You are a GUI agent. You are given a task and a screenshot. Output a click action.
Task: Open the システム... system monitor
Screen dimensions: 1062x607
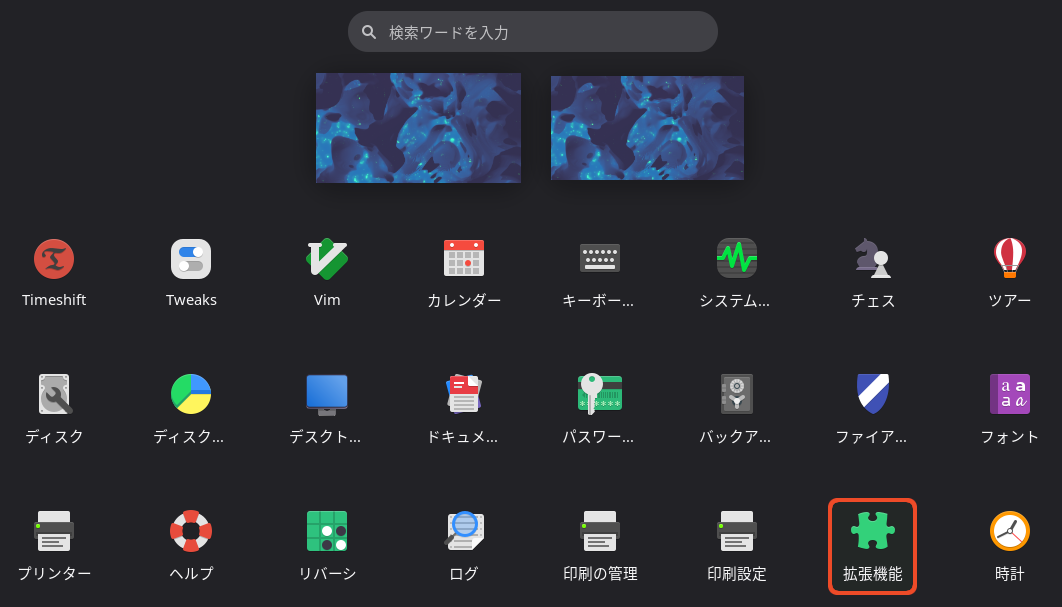pyautogui.click(x=737, y=259)
